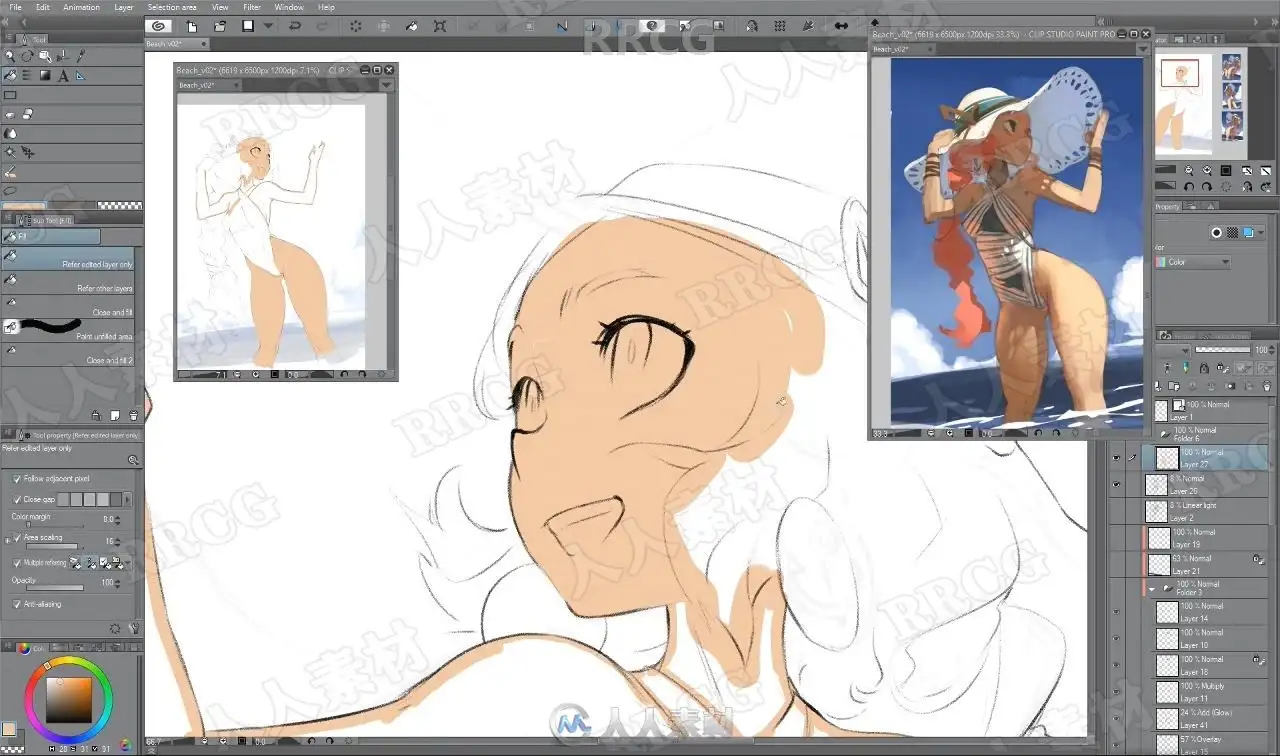Expand the Folder 6 layer group
Screen dimensions: 1280x756
tap(1163, 435)
